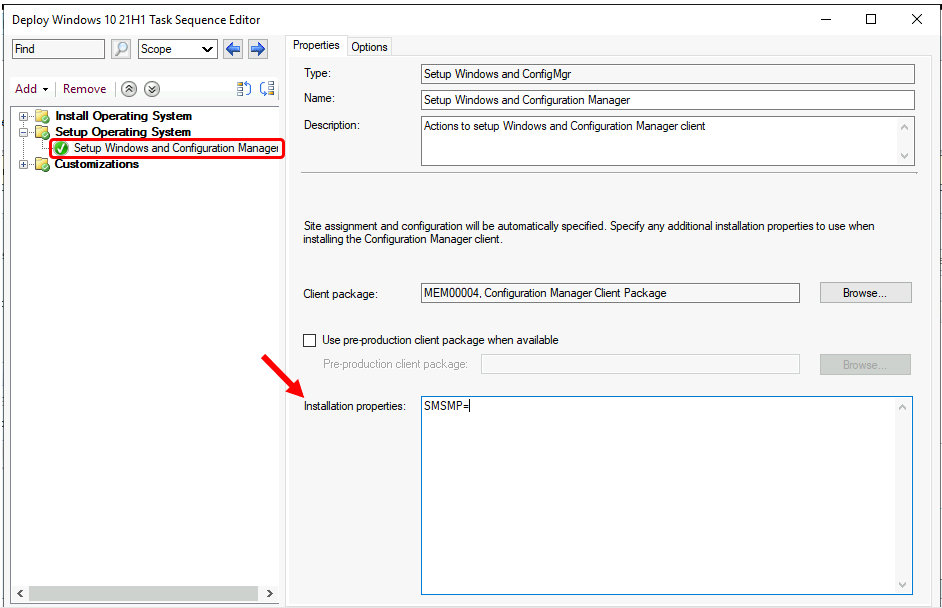This screenshot has width=942, height=608.
Task: Click the collapse all groups icon
Action: pyautogui.click(x=267, y=89)
